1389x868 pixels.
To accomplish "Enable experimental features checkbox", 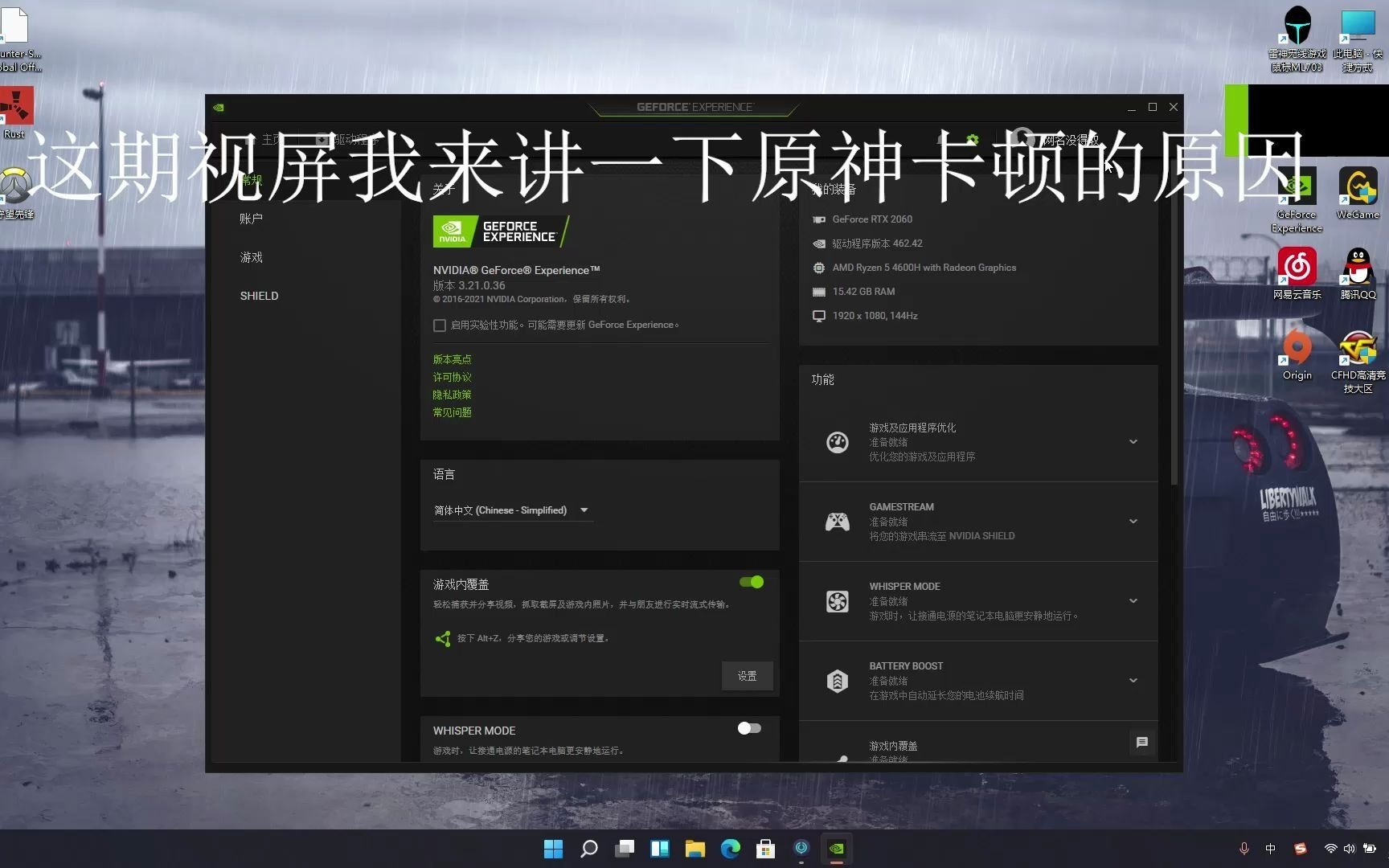I will pos(440,325).
